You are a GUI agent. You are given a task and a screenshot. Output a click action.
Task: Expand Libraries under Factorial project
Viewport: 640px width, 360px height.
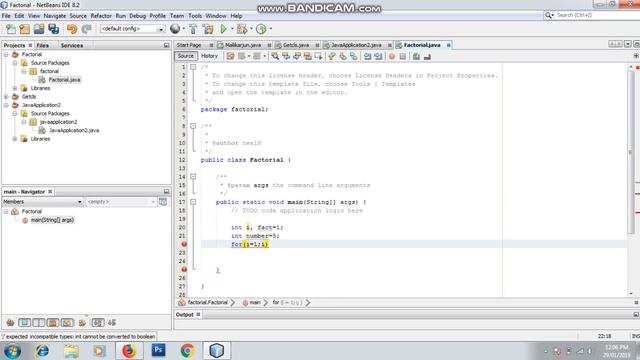tap(15, 88)
